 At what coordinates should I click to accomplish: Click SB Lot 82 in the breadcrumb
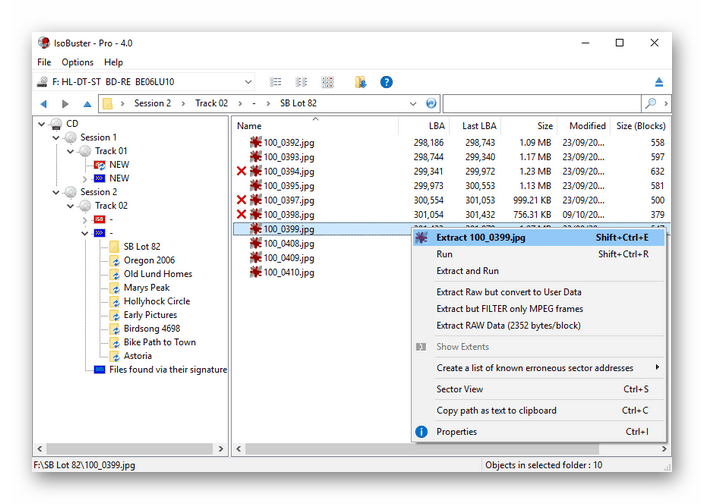pyautogui.click(x=298, y=103)
